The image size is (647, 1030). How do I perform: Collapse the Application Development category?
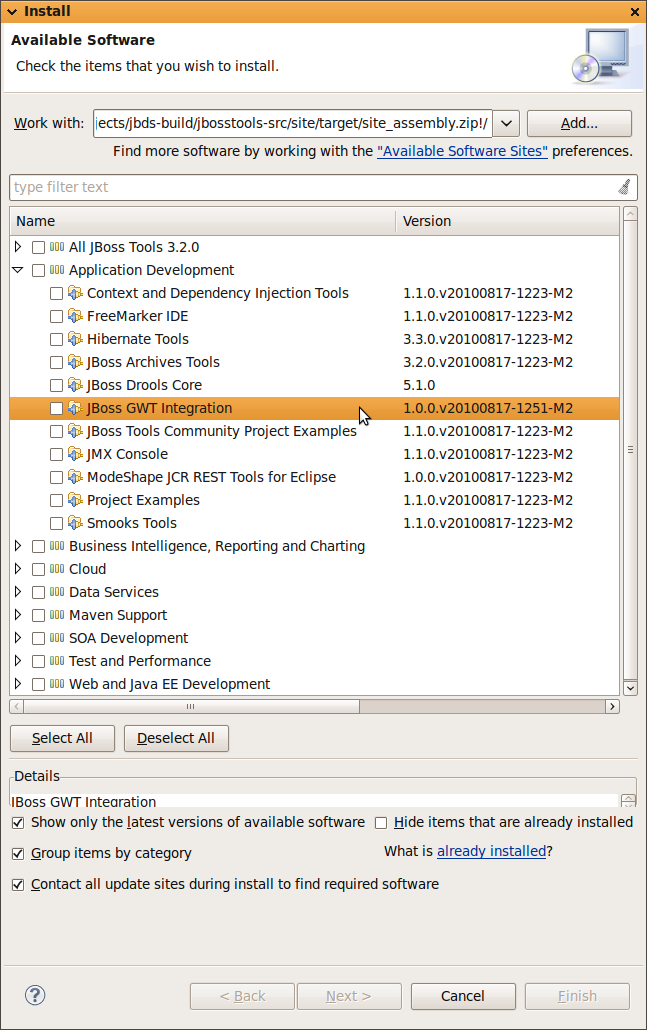point(18,270)
